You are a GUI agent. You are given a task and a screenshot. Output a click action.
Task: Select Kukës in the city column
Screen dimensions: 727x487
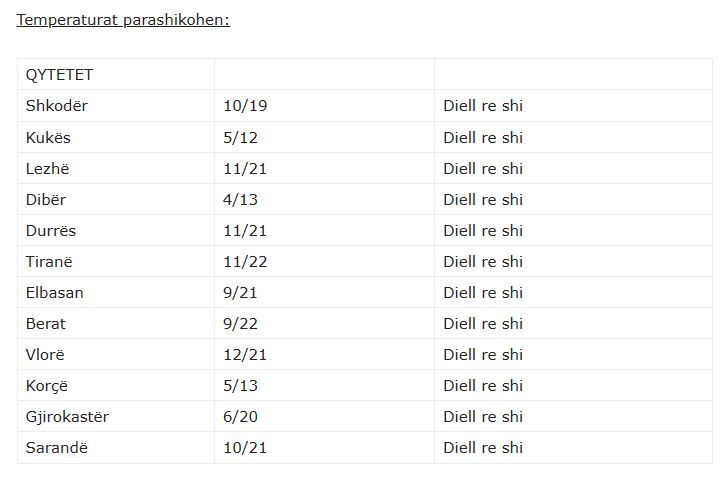click(48, 137)
